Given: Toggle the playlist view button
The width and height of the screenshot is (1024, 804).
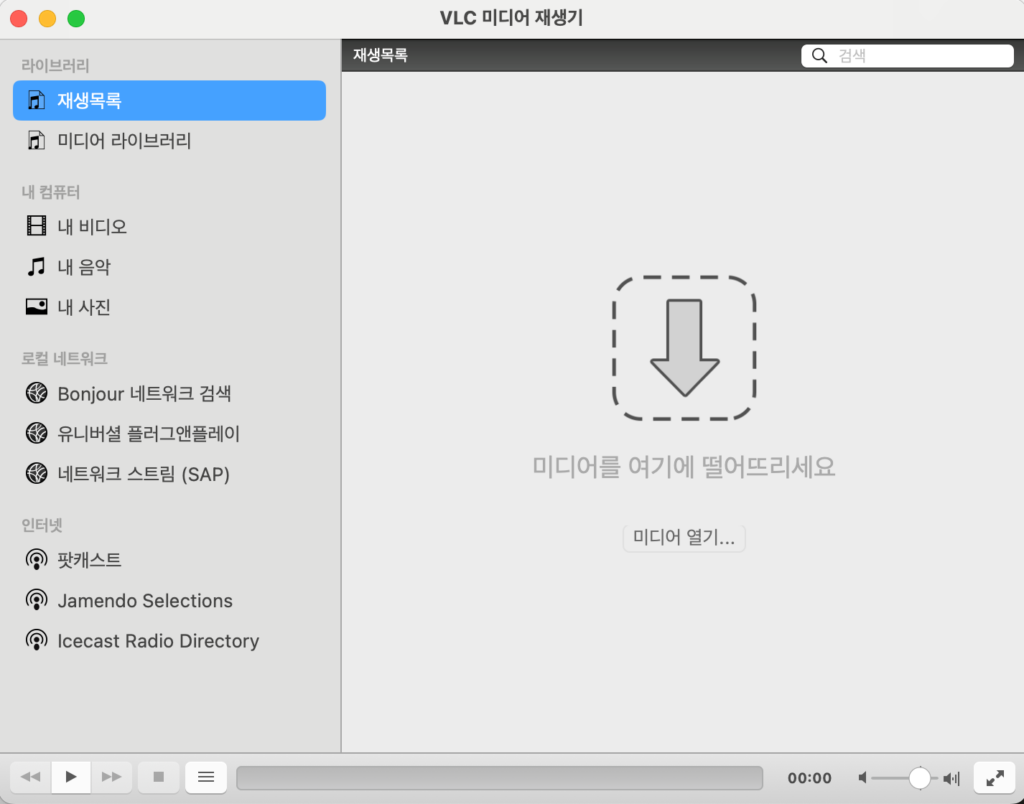Looking at the screenshot, I should tap(206, 777).
